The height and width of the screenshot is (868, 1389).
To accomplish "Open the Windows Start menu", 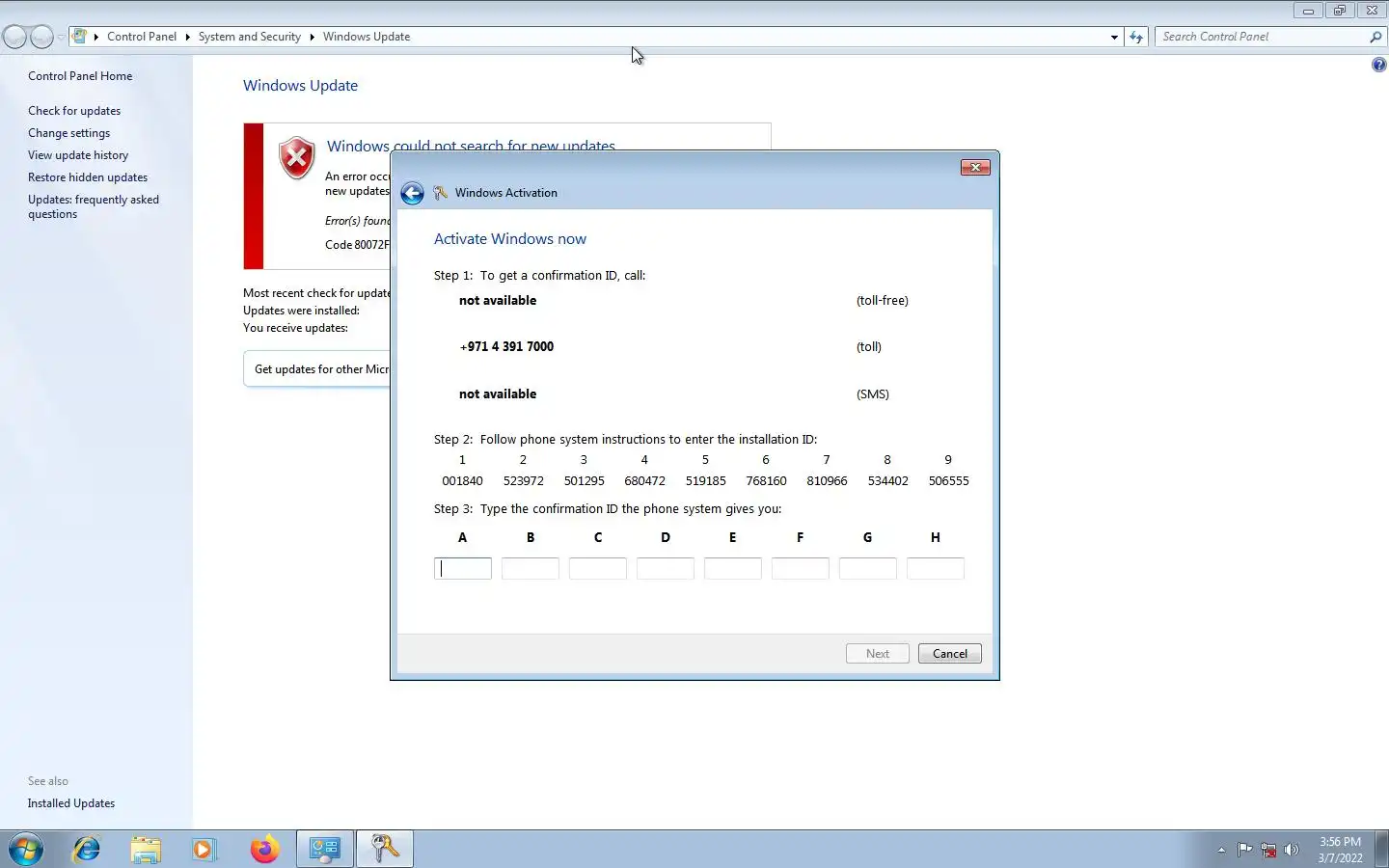I will pyautogui.click(x=26, y=850).
